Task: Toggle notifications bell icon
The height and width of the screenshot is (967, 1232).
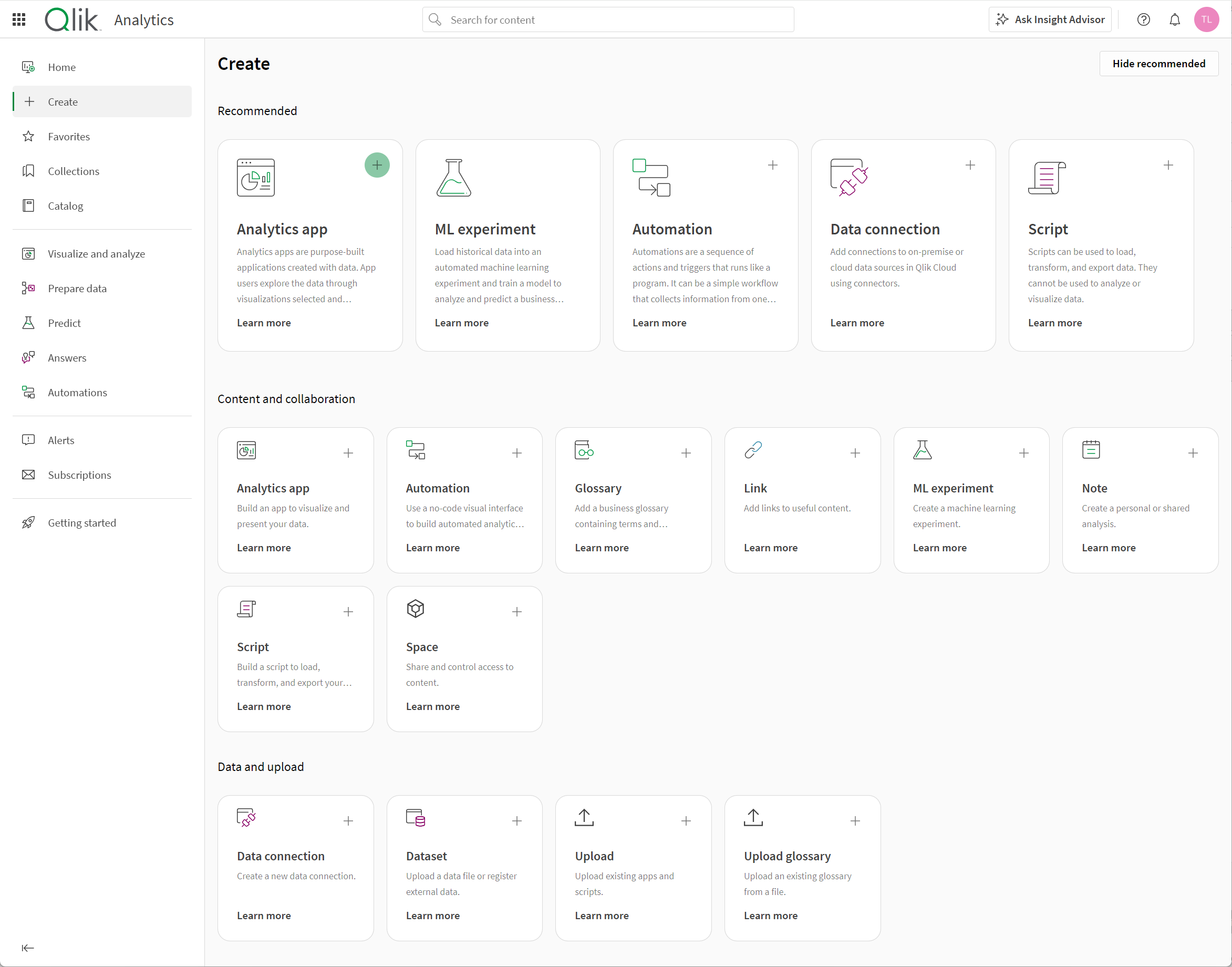Action: click(1175, 20)
